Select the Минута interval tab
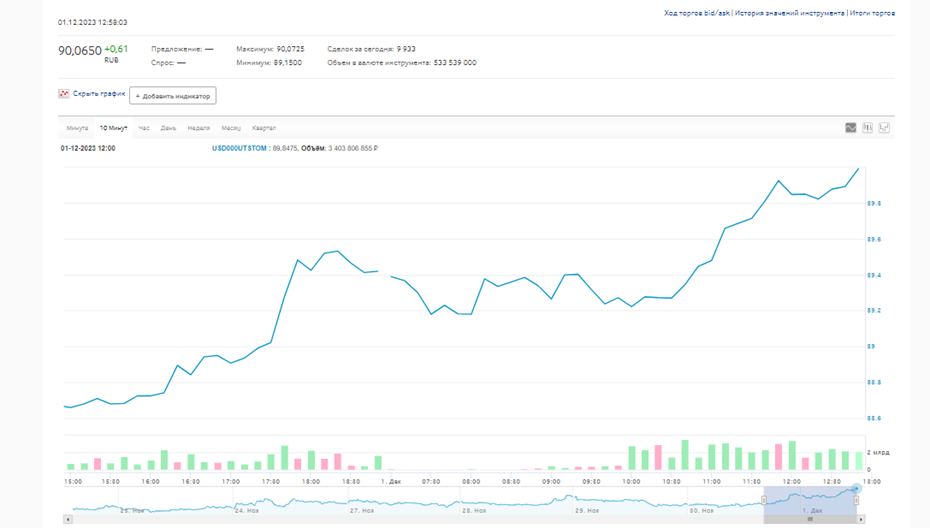 click(77, 128)
